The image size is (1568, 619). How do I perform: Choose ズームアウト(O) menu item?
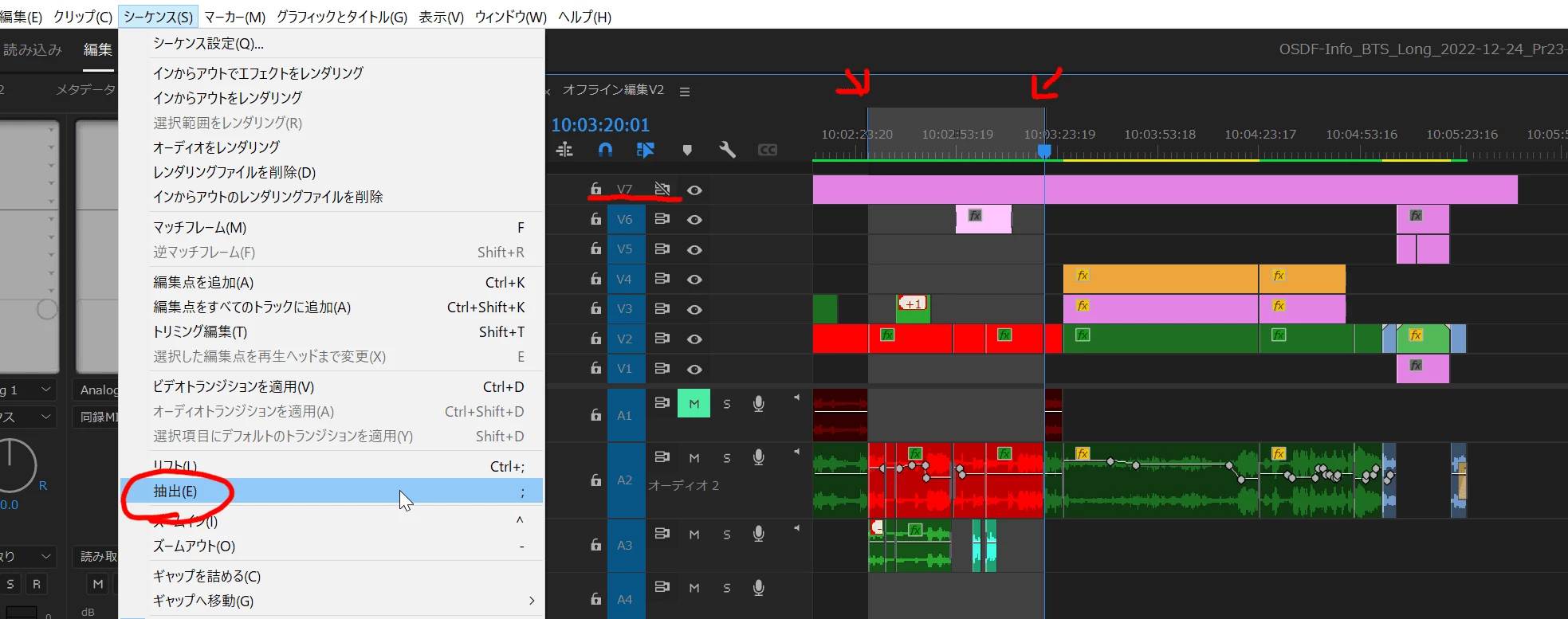pyautogui.click(x=332, y=546)
